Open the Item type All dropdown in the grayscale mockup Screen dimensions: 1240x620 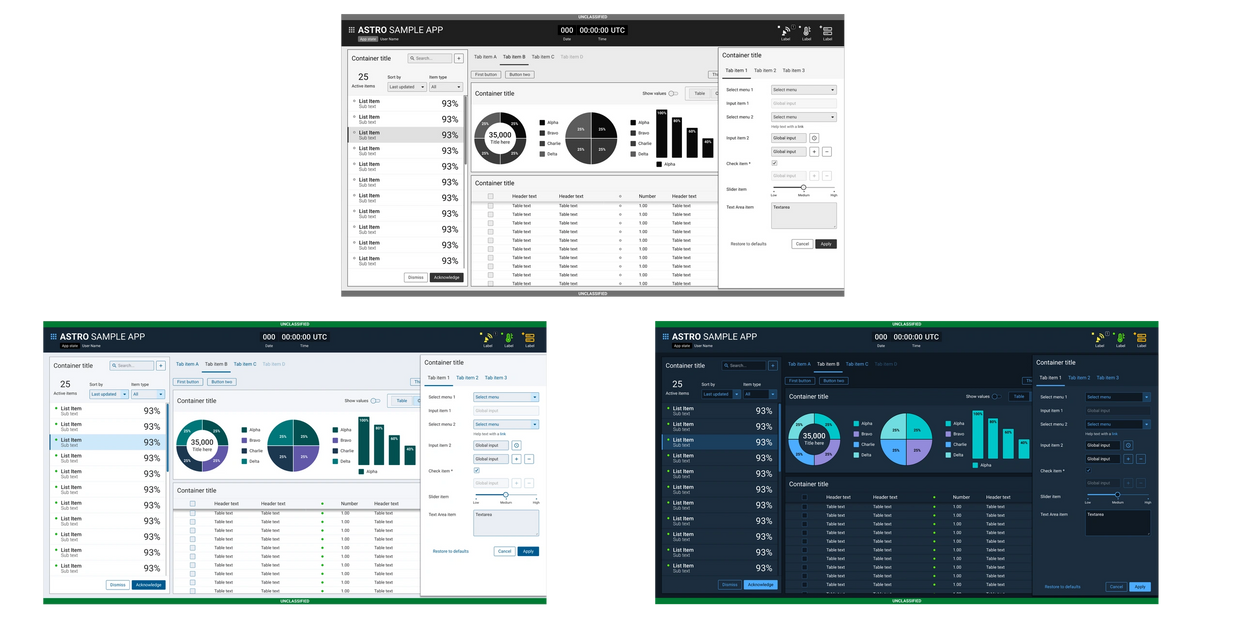point(445,87)
